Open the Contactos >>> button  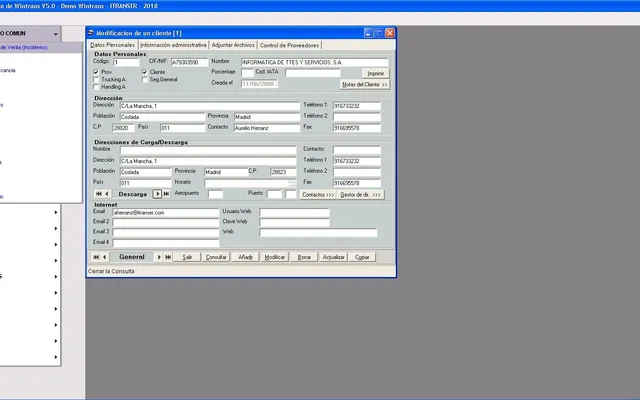point(318,195)
